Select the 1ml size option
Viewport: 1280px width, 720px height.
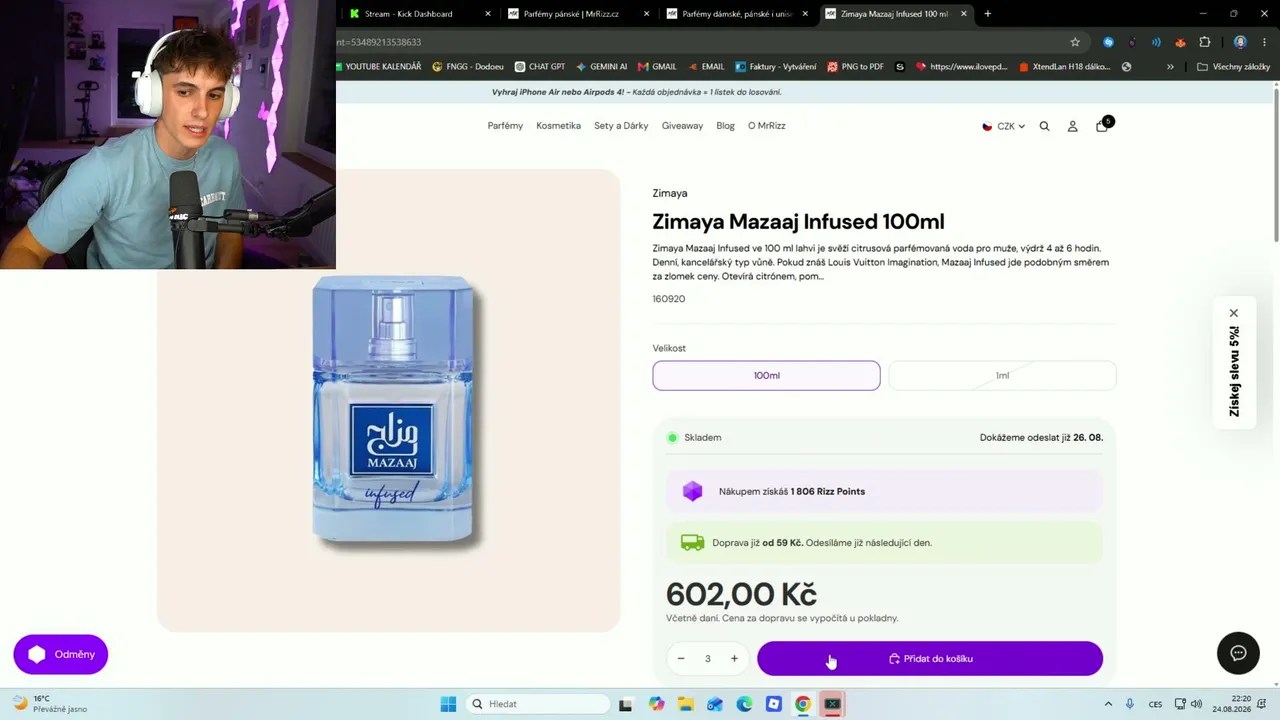(1002, 375)
